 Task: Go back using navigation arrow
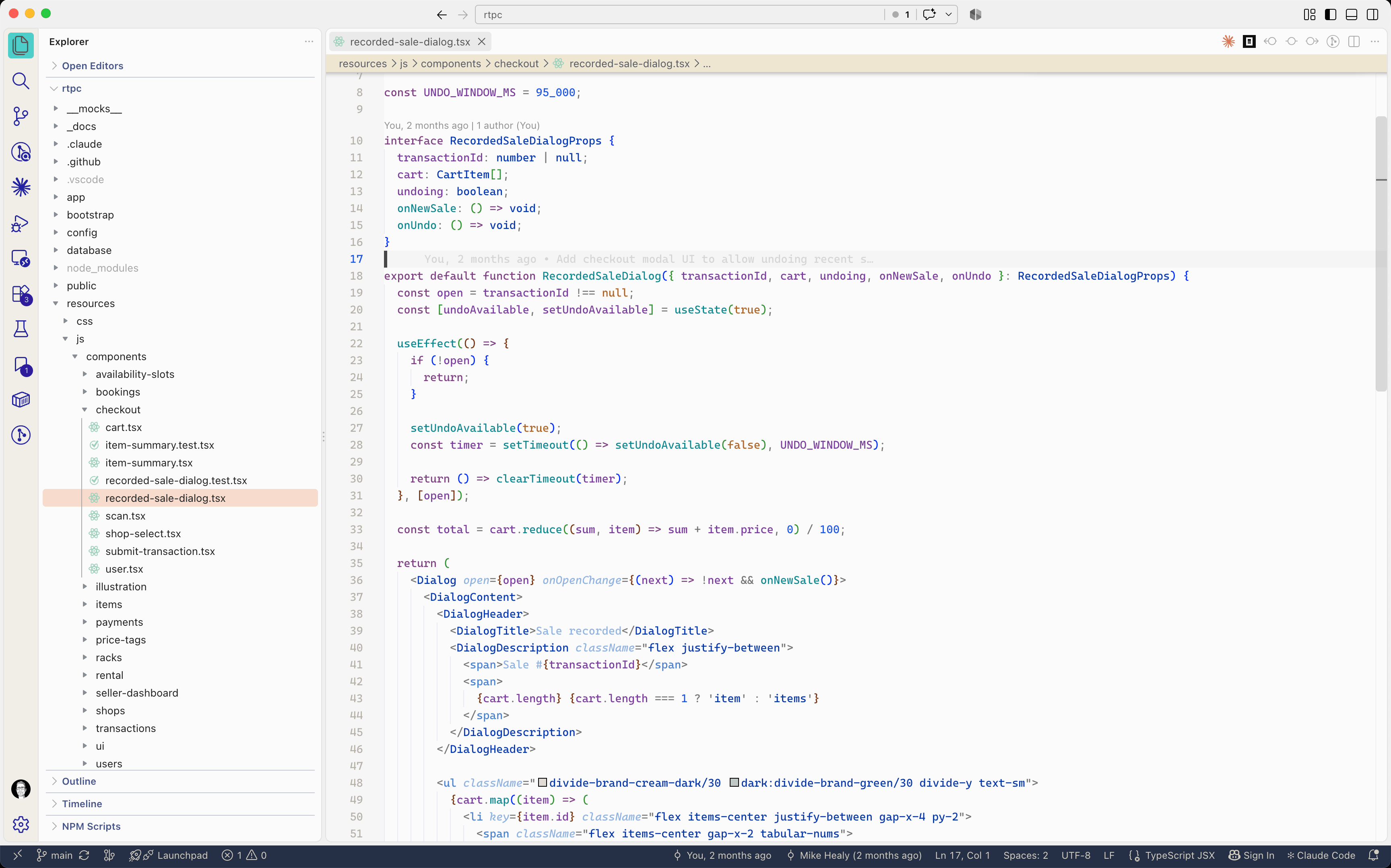point(442,15)
